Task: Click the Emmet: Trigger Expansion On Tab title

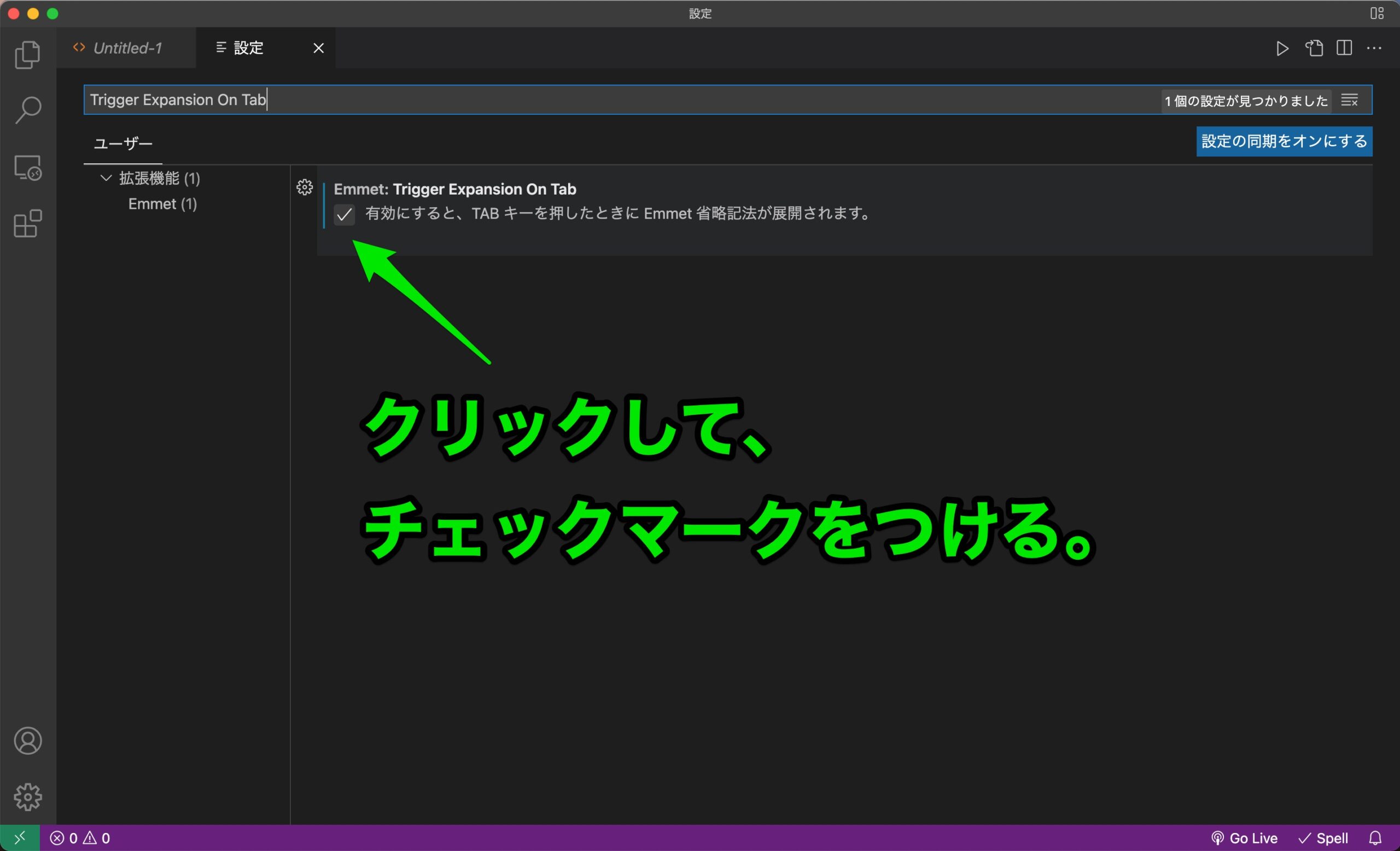Action: 454,189
